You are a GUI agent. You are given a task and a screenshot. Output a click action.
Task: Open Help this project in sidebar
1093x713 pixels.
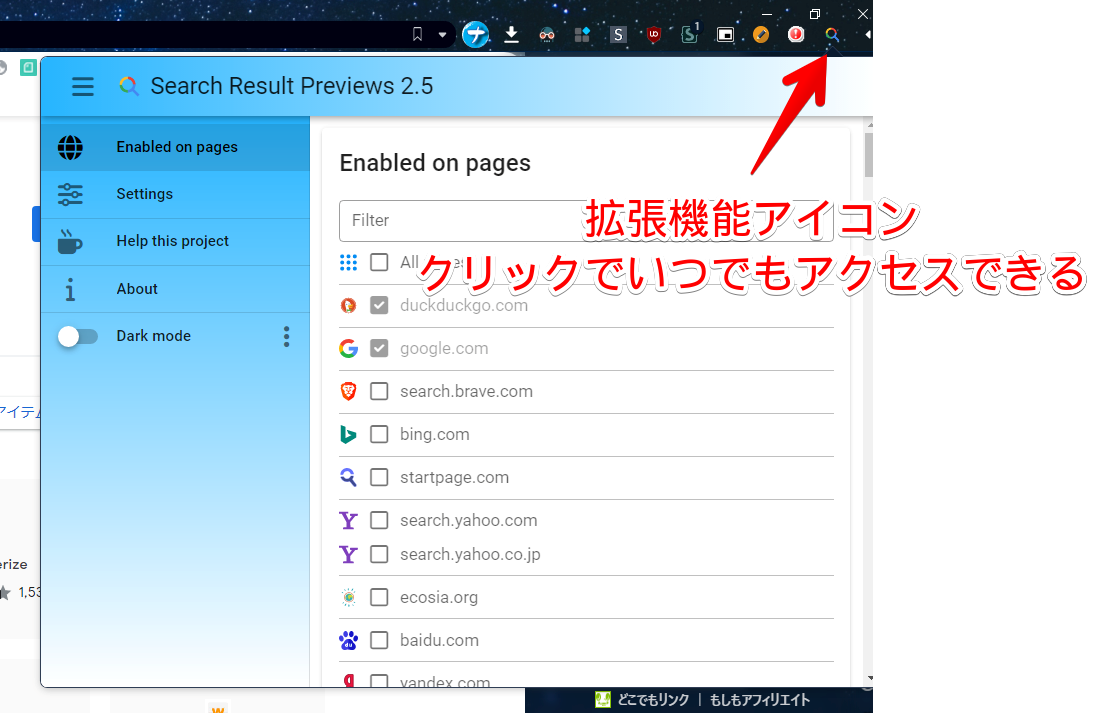[x=175, y=242]
